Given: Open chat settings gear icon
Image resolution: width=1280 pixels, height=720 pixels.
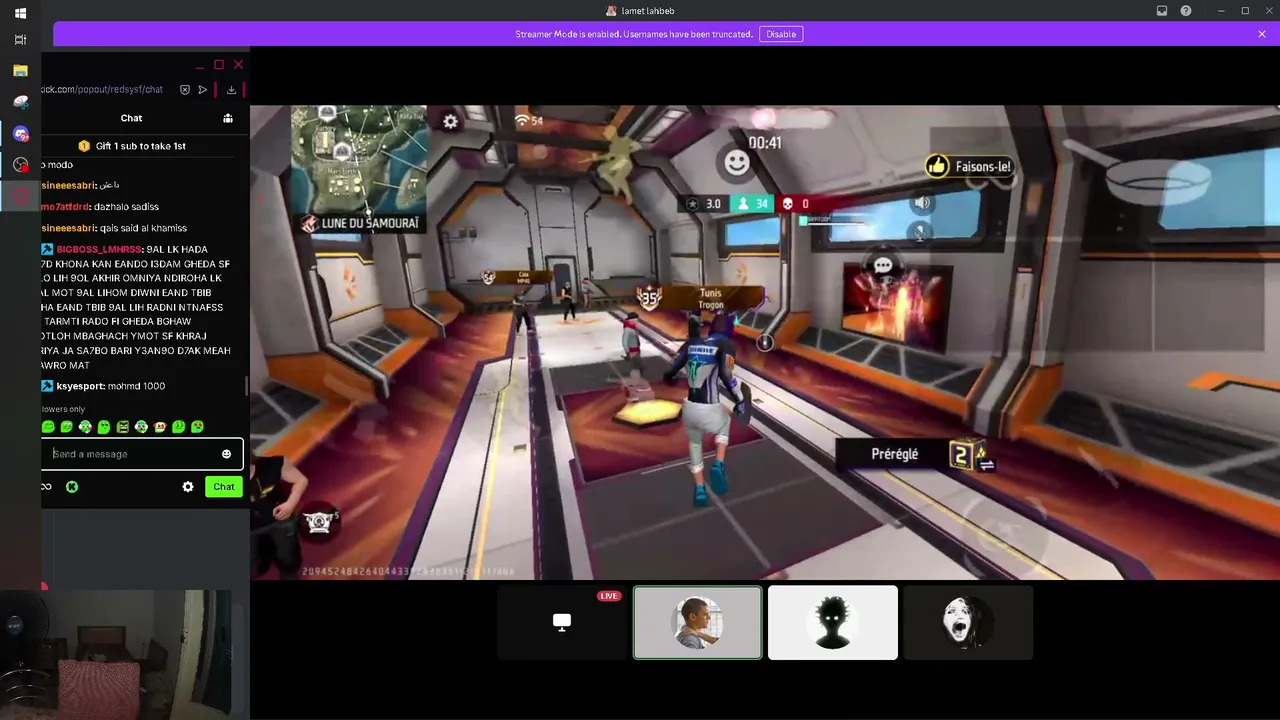Looking at the screenshot, I should [188, 487].
